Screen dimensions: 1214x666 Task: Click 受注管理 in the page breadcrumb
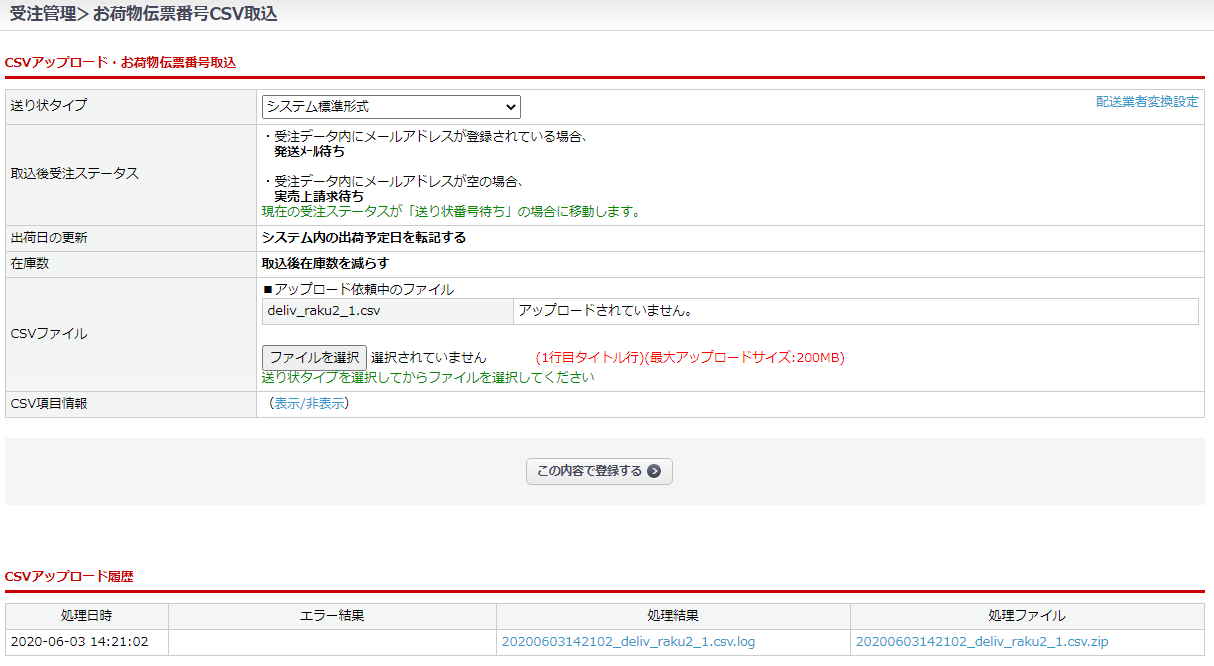[42, 14]
